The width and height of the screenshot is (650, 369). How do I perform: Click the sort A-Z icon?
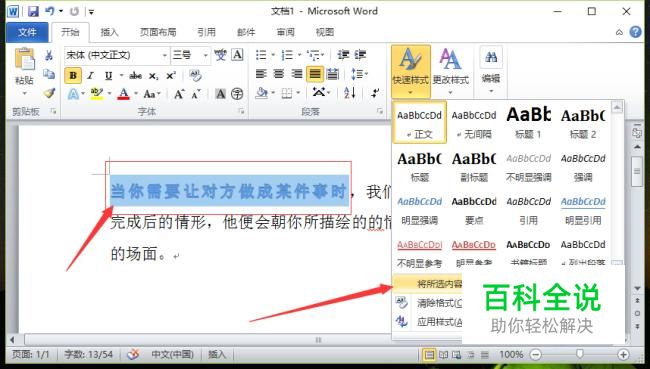[349, 93]
